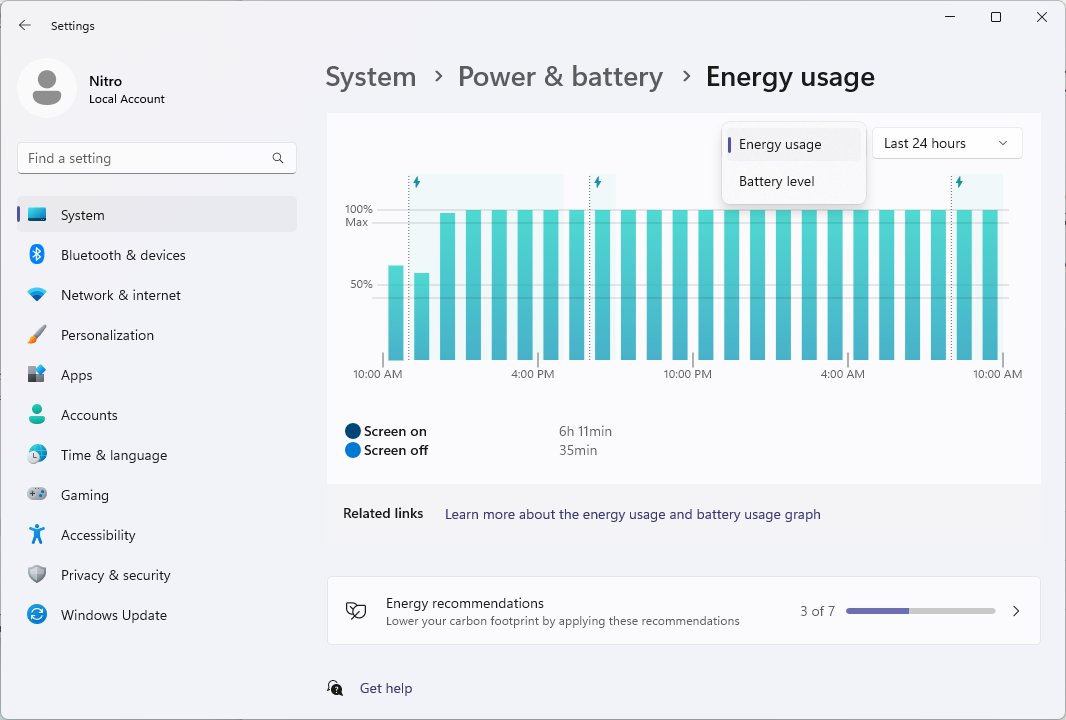Screen dimensions: 1066x720
Task: Click the Time & language globe icon
Action: [x=37, y=454]
